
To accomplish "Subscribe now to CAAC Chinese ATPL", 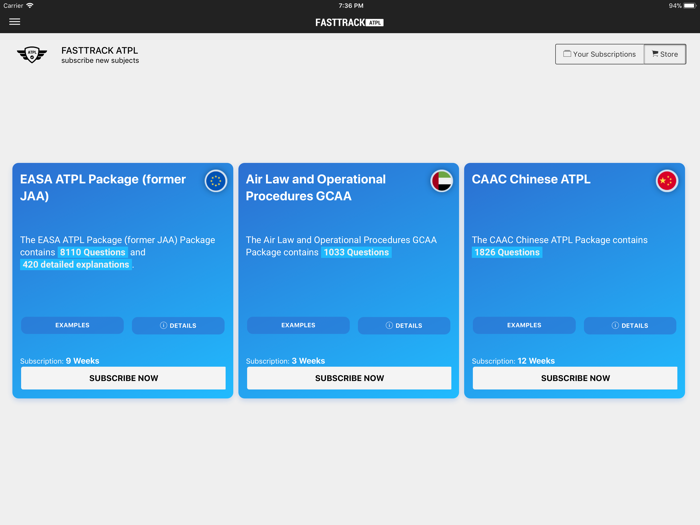I will coord(575,378).
